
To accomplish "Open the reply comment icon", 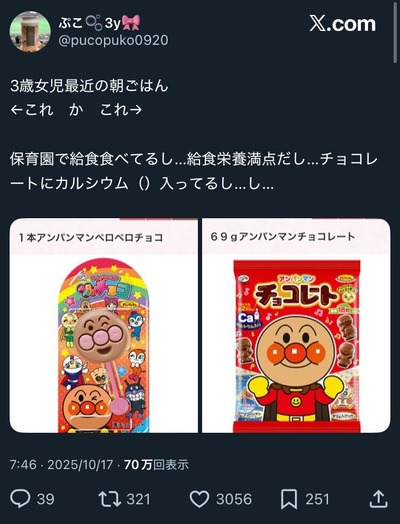I will pos(20,499).
